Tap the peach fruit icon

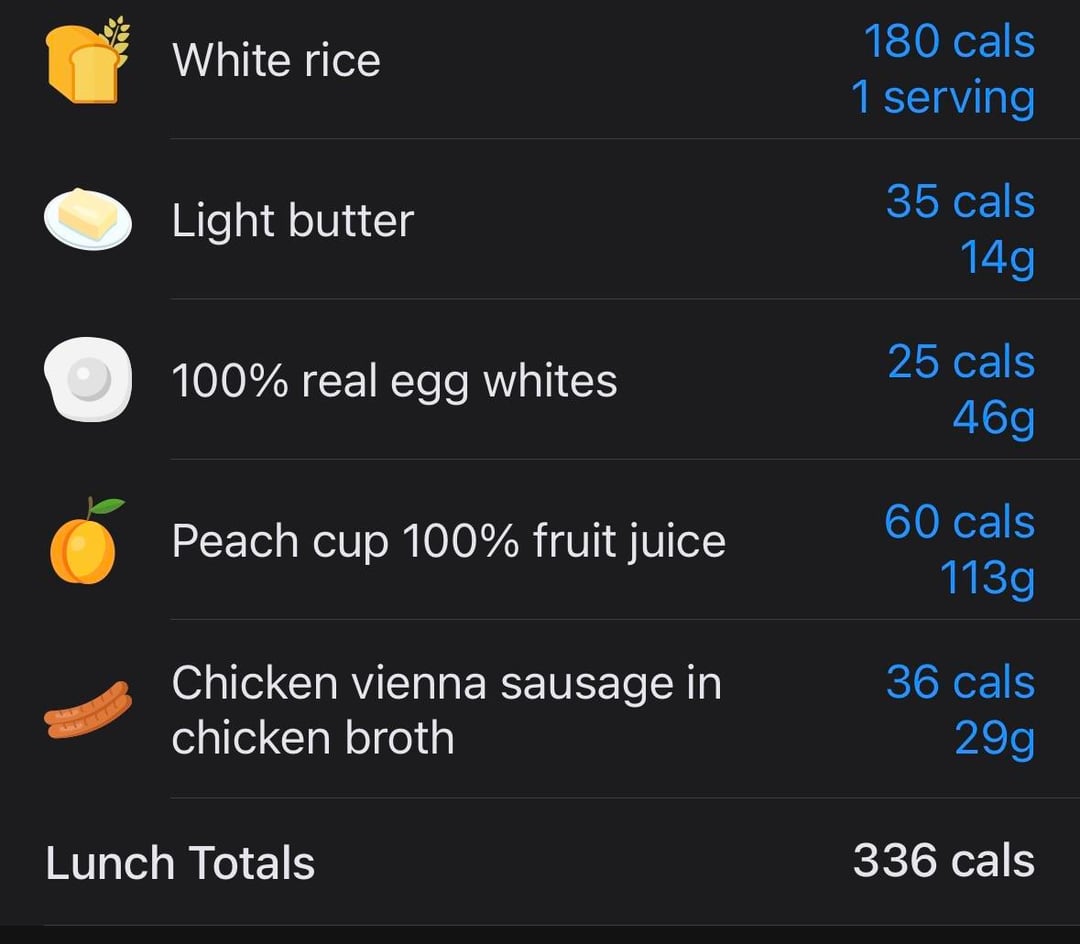tap(85, 541)
